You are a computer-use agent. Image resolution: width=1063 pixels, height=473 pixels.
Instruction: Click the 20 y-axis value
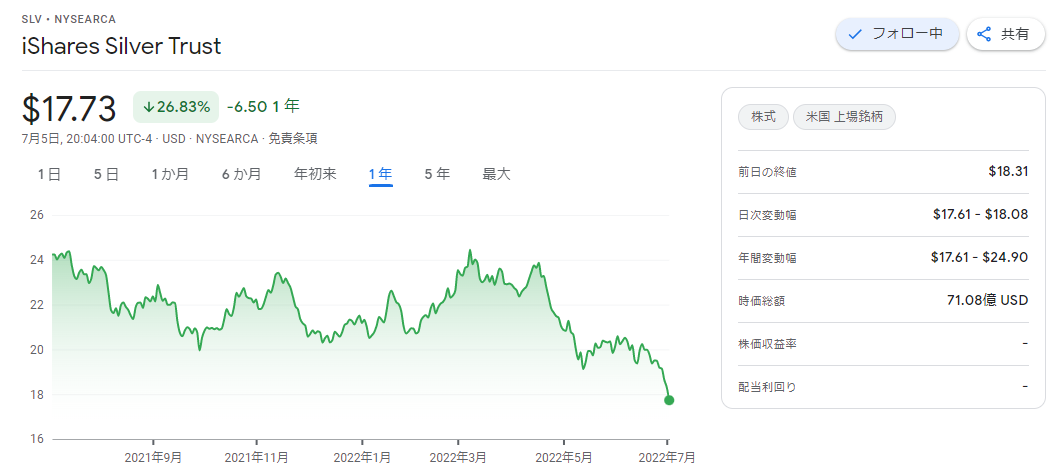[37, 350]
